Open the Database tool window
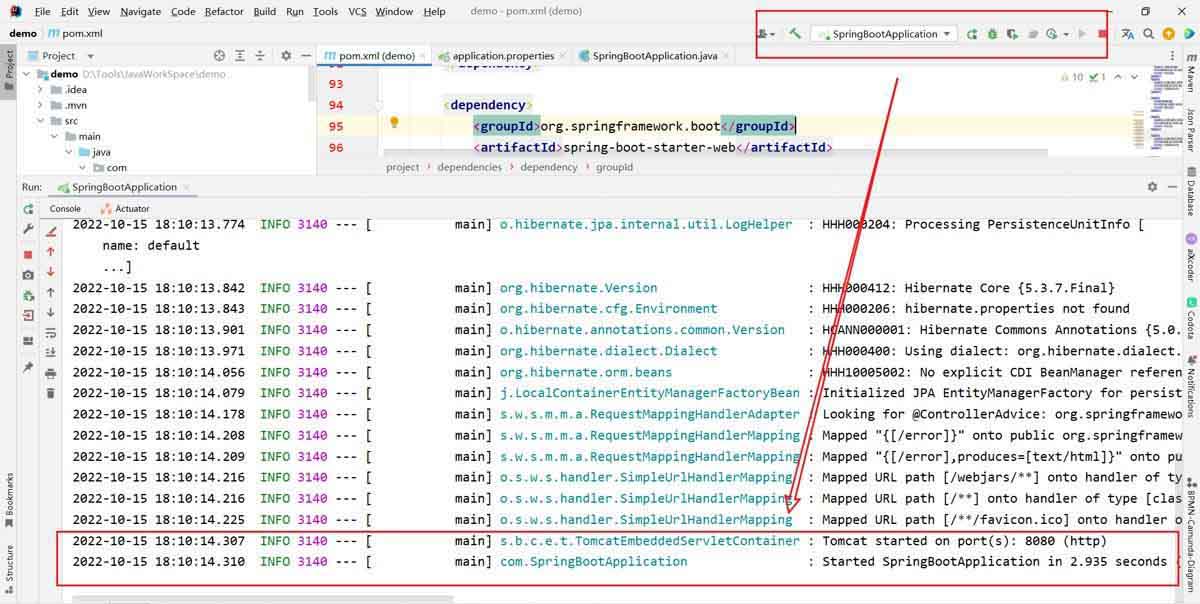Image resolution: width=1200 pixels, height=604 pixels. [x=1190, y=190]
